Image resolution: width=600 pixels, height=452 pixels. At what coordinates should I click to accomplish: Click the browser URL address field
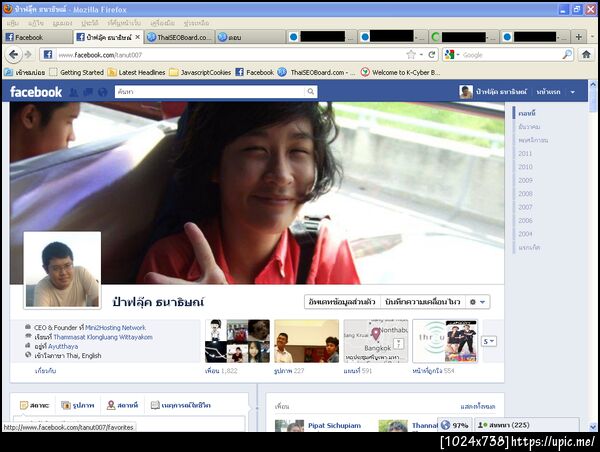230,55
